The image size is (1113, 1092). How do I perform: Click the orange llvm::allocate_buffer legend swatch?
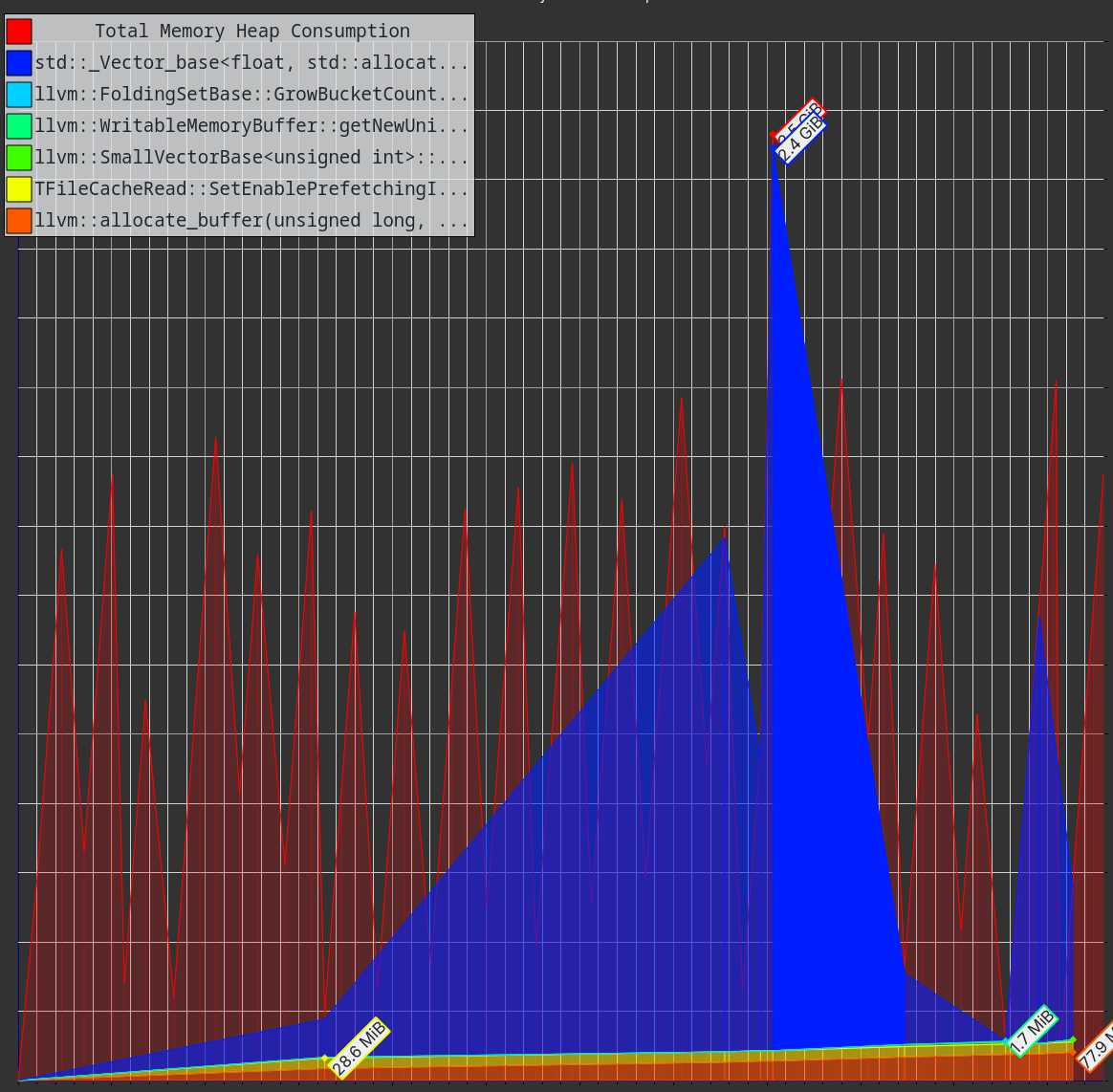coord(19,221)
